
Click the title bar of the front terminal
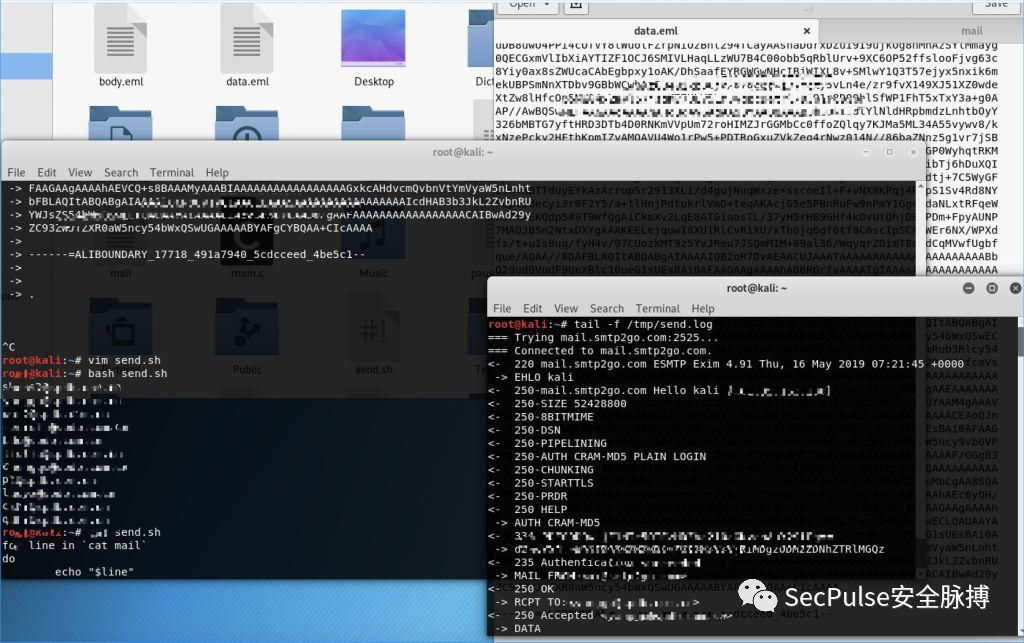pos(756,288)
